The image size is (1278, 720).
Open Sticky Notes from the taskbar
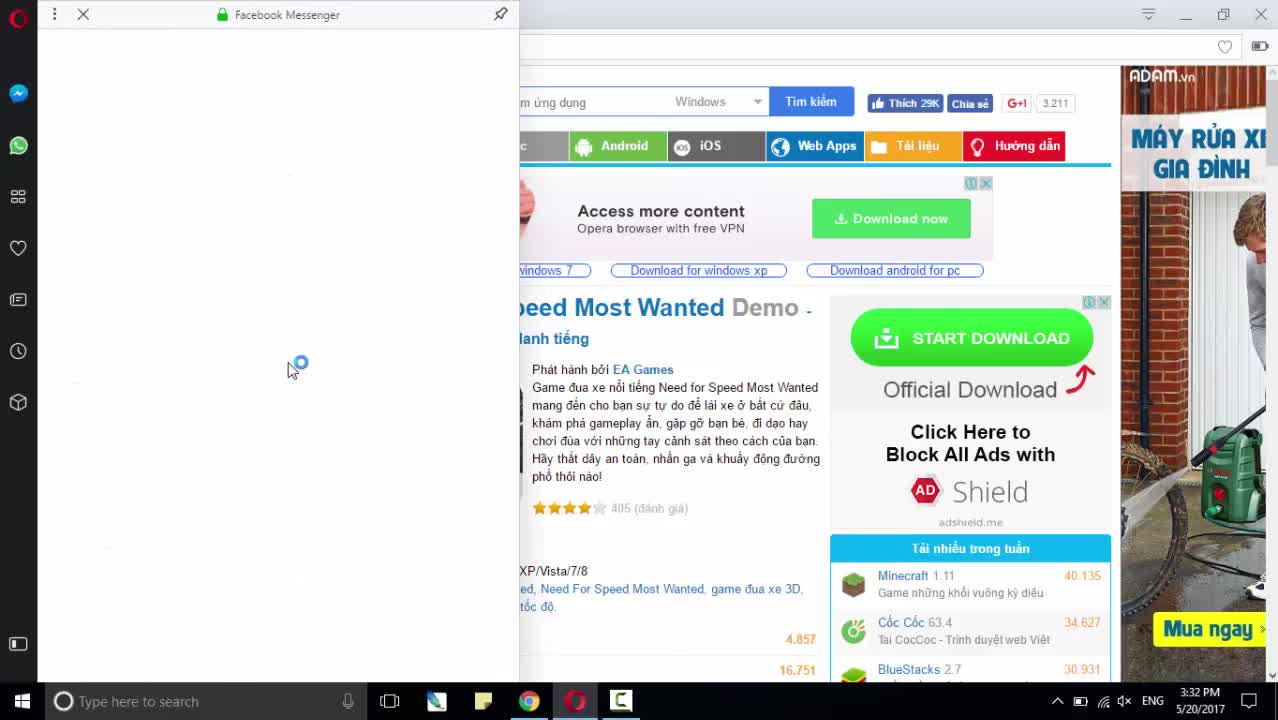(483, 701)
